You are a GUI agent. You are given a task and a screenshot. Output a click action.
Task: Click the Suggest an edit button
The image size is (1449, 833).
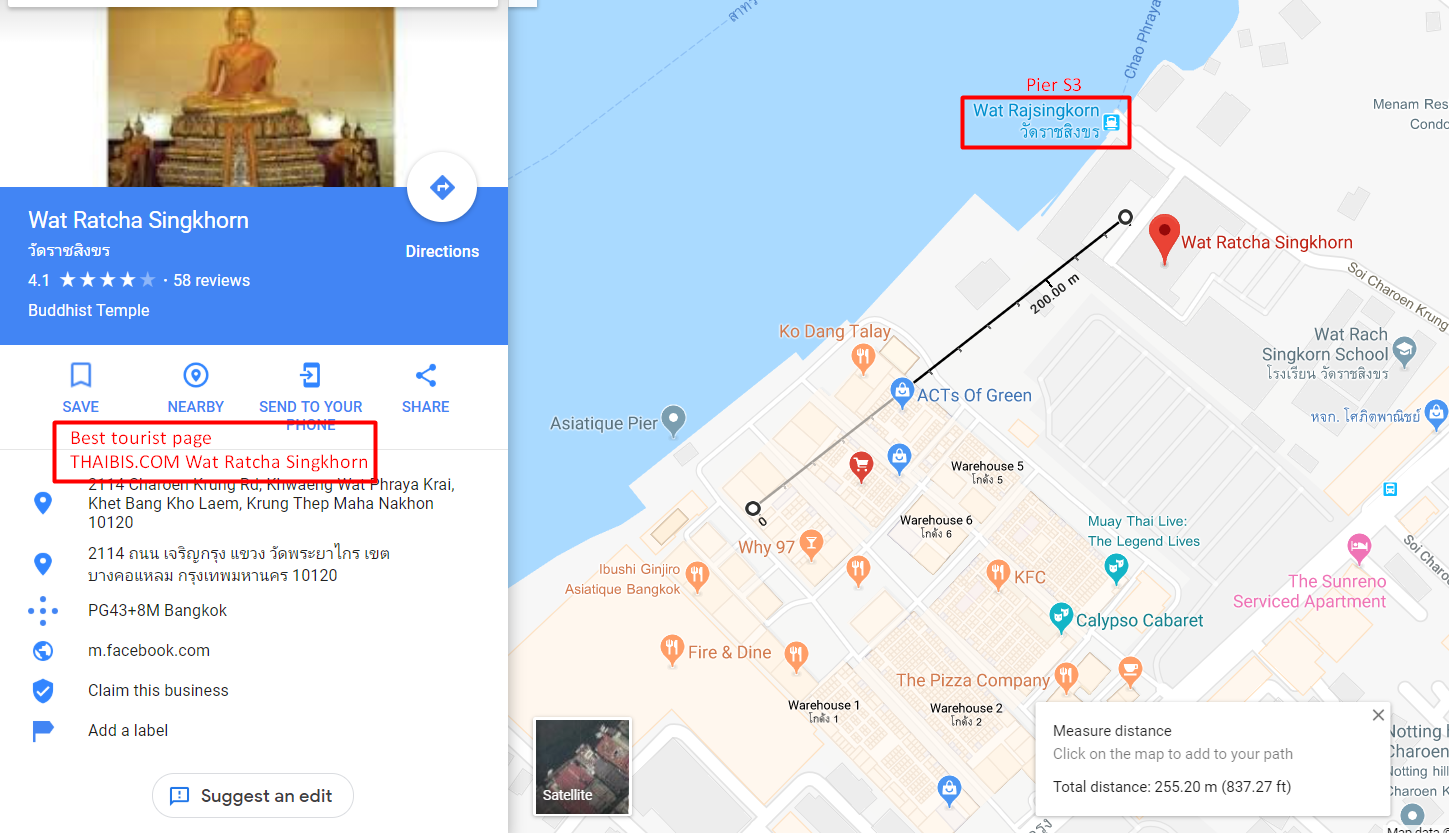(x=253, y=796)
